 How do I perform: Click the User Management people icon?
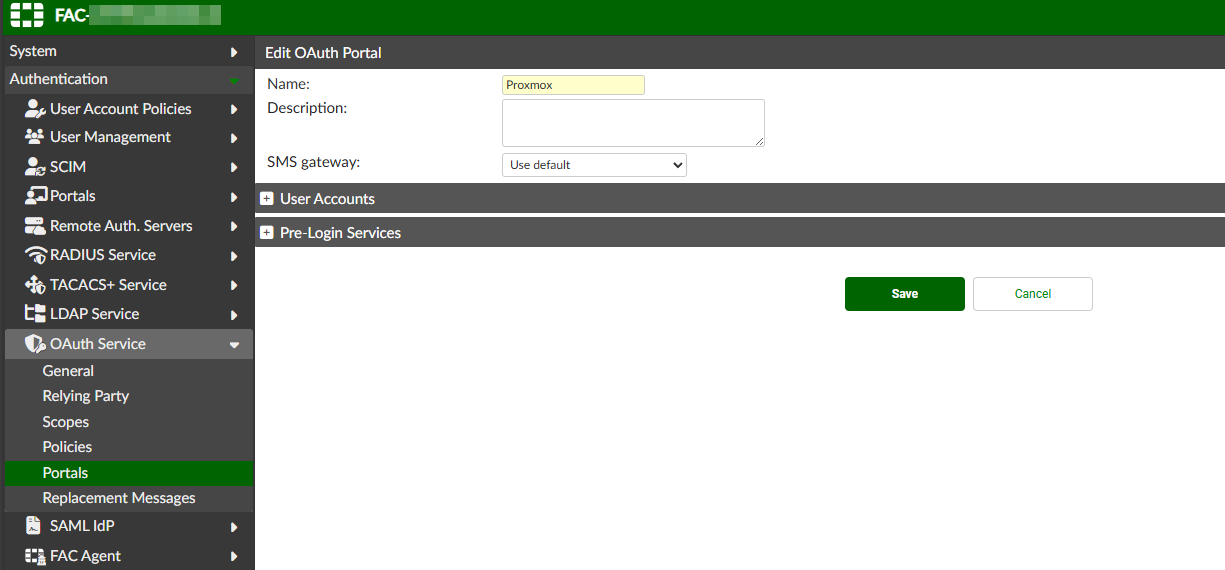click(x=35, y=137)
